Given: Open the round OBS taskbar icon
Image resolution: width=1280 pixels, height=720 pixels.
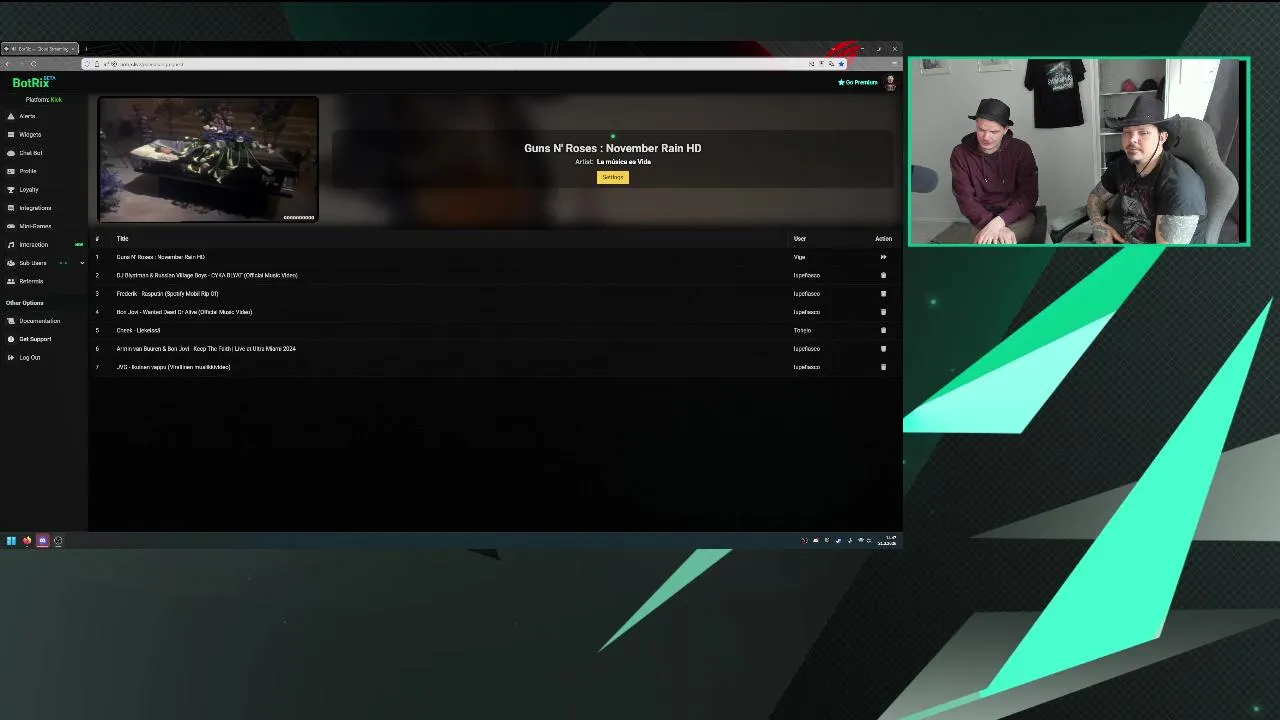Looking at the screenshot, I should click(58, 541).
